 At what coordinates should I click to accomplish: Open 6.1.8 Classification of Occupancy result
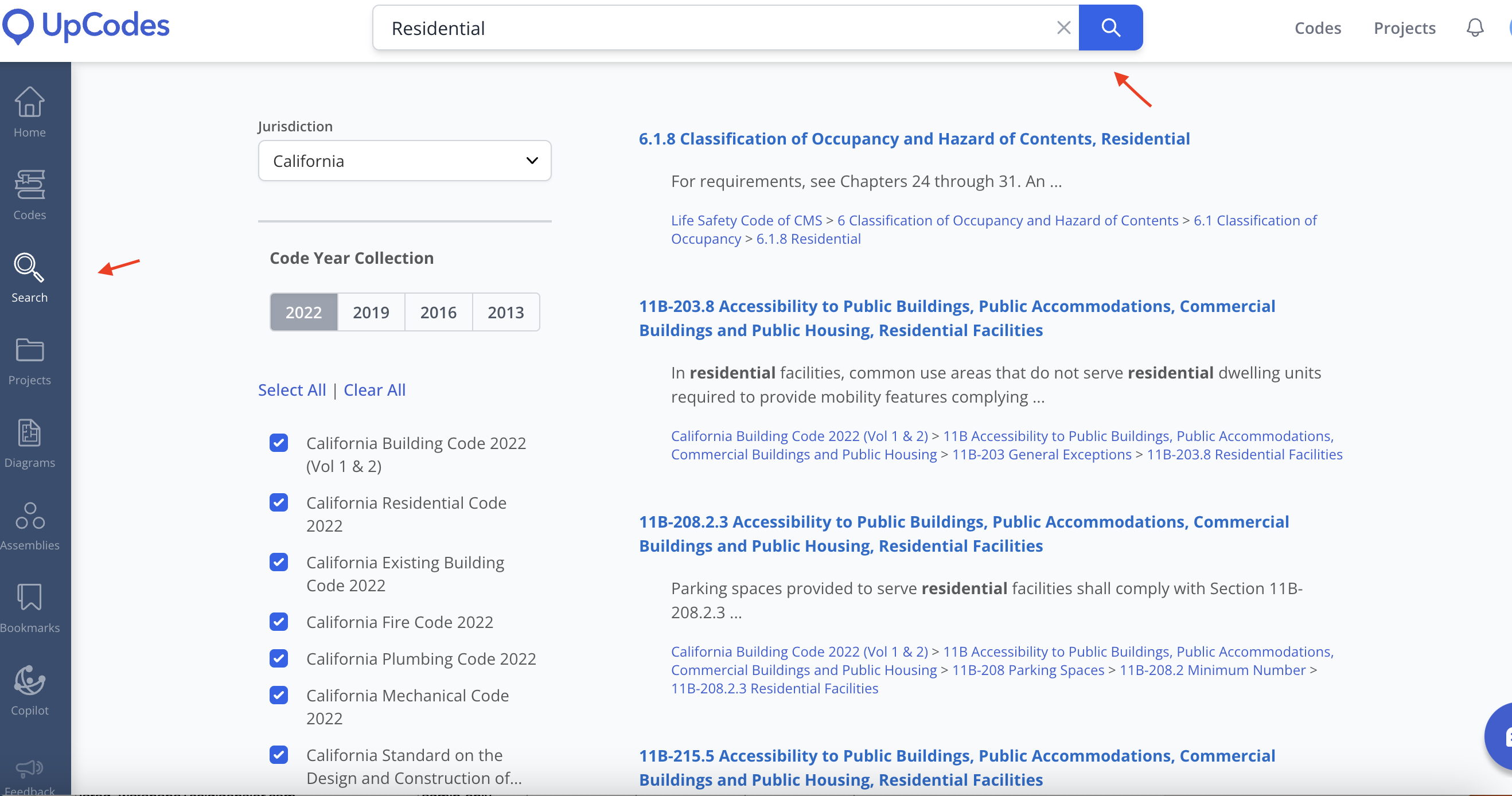pos(914,139)
